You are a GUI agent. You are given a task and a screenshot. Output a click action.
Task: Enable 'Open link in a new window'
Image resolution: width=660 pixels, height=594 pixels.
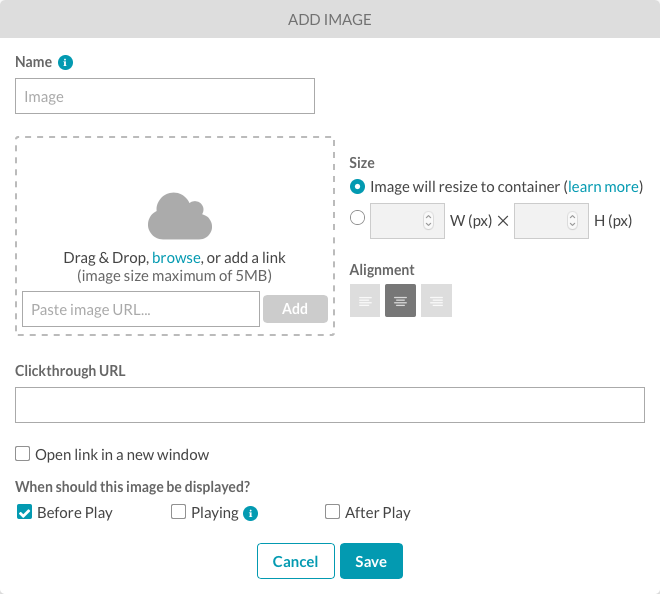coord(23,454)
